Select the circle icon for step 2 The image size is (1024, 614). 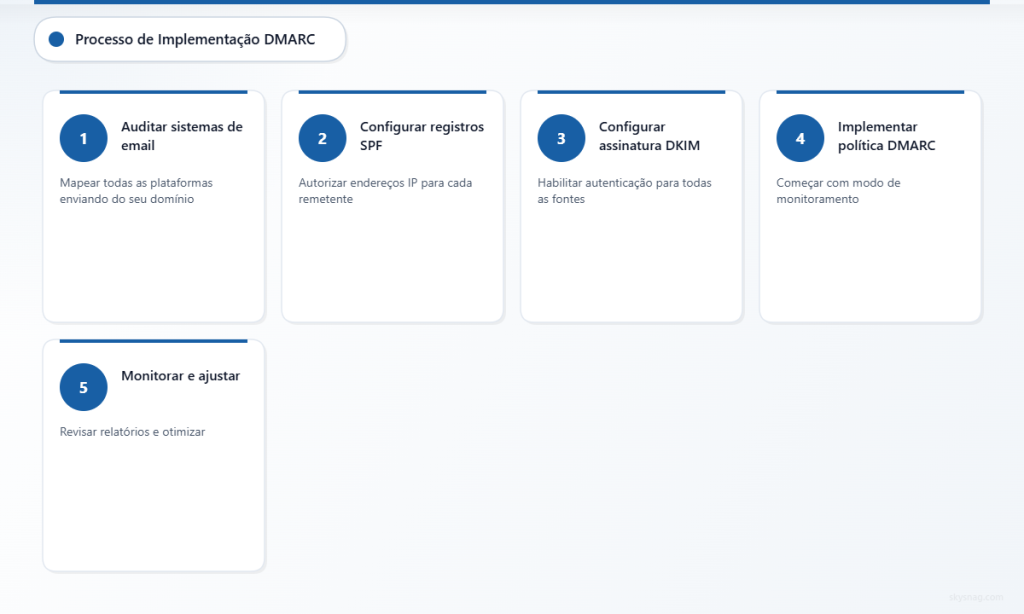322,138
